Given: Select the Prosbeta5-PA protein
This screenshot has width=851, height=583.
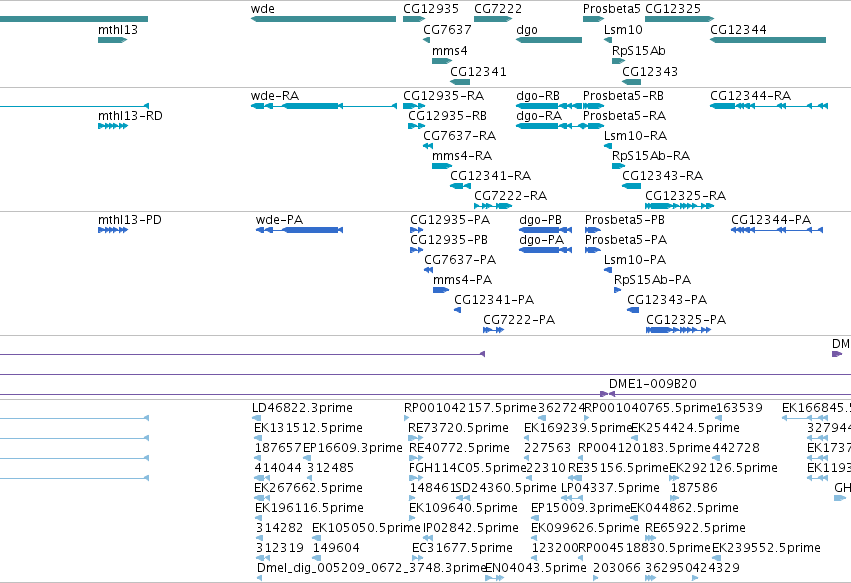Looking at the screenshot, I should coord(593,250).
